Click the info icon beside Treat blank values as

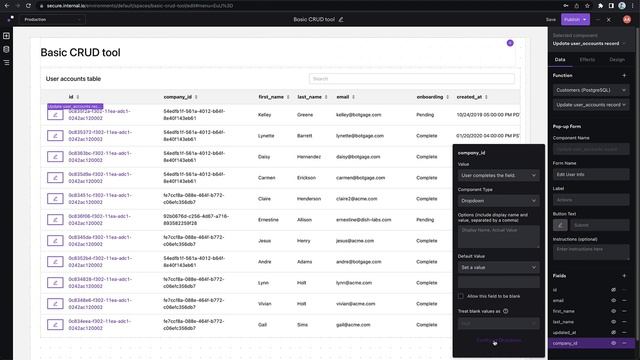click(x=506, y=311)
